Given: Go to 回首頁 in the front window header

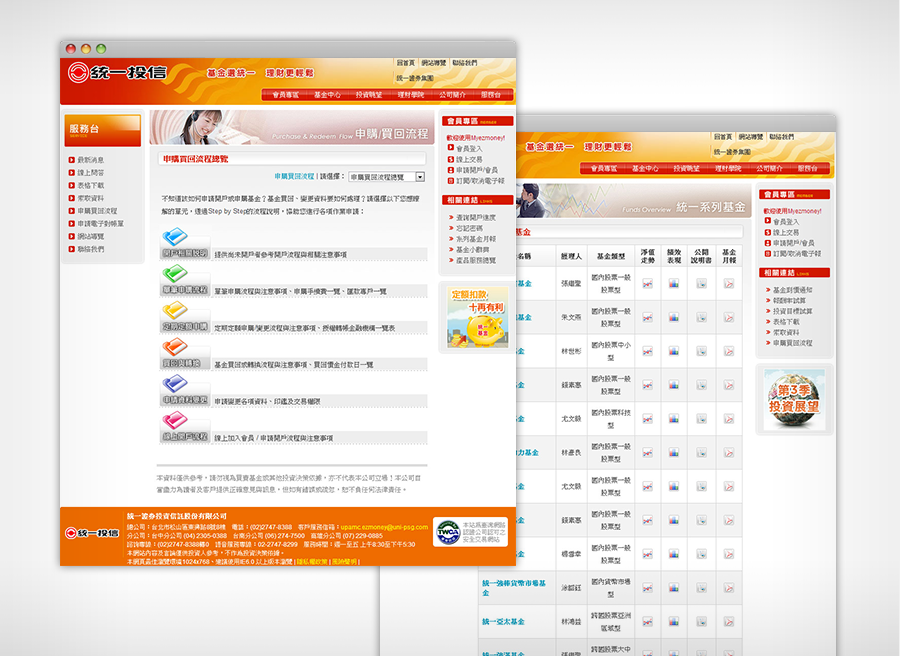Looking at the screenshot, I should [x=405, y=63].
